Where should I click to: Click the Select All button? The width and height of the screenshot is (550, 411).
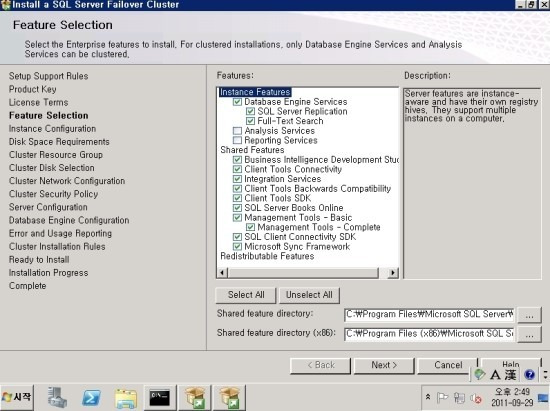coord(246,295)
